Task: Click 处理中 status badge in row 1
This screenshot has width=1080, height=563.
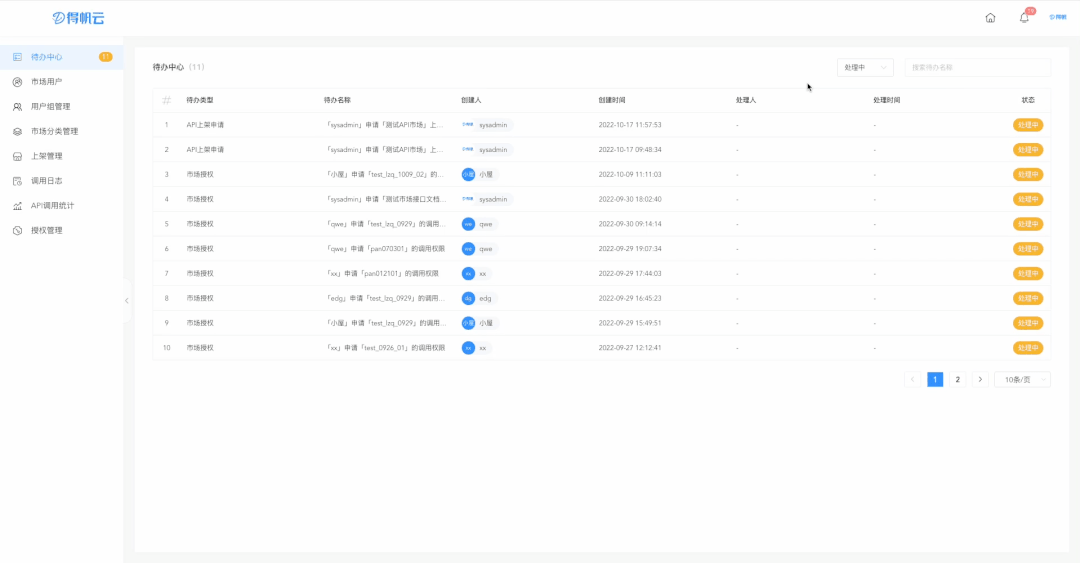Action: point(1028,125)
